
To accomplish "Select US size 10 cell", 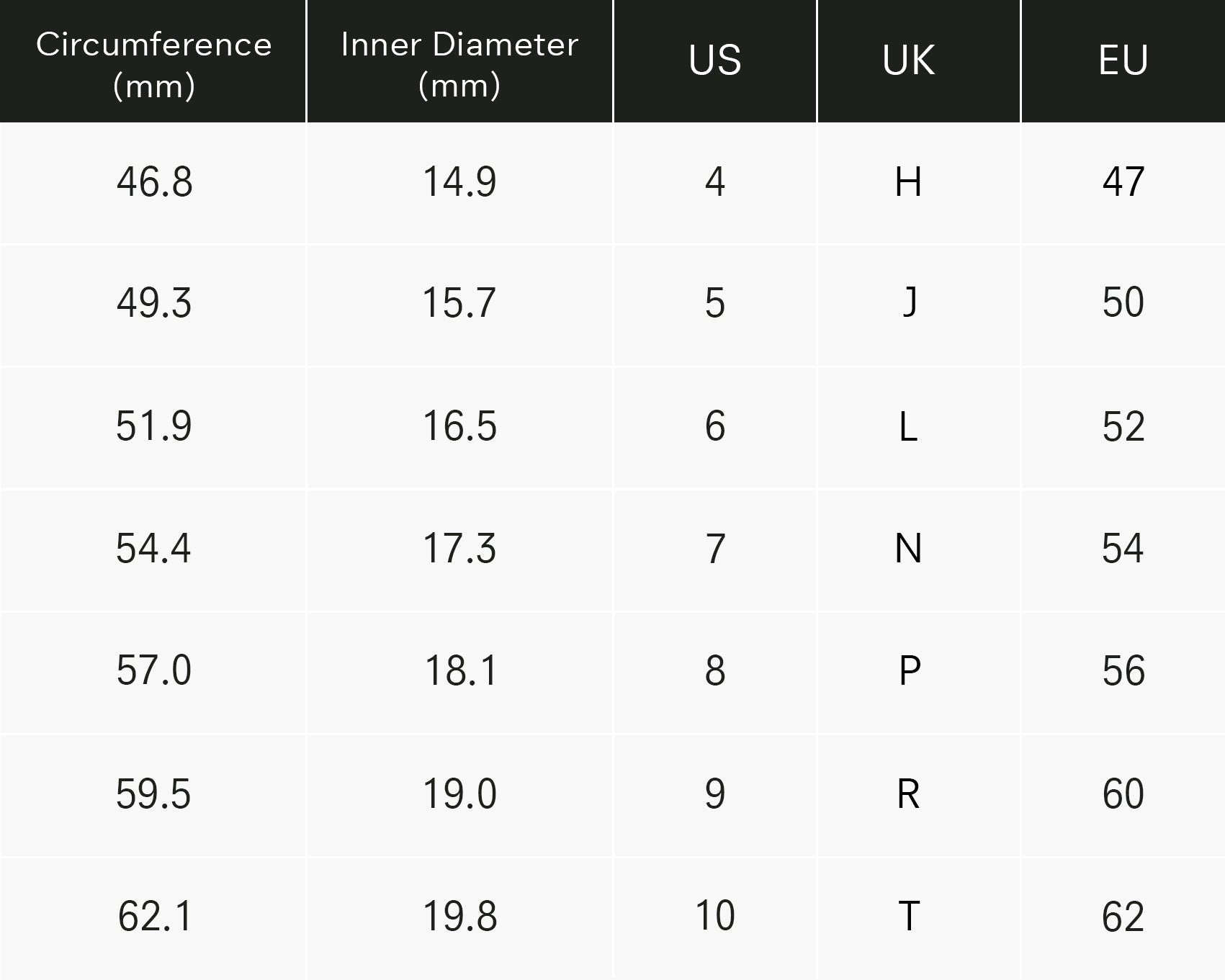I will [x=714, y=917].
